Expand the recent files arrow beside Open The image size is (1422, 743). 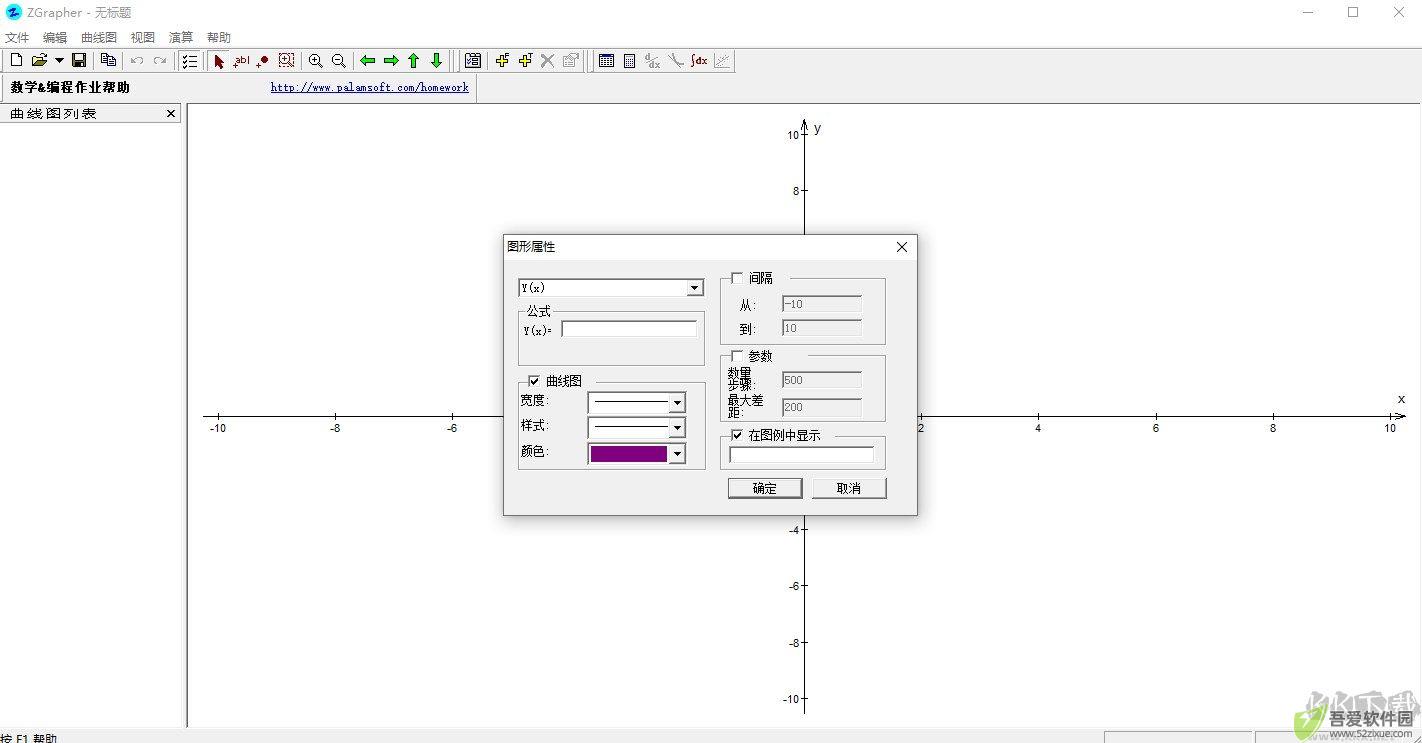[59, 61]
